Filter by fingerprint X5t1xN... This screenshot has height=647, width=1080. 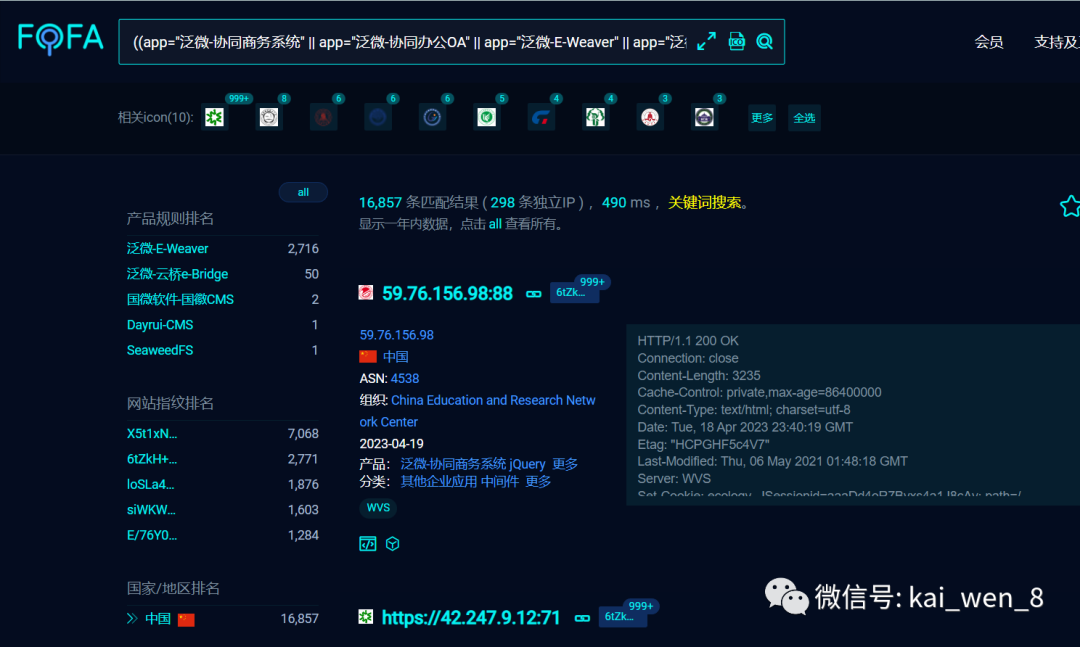point(152,433)
